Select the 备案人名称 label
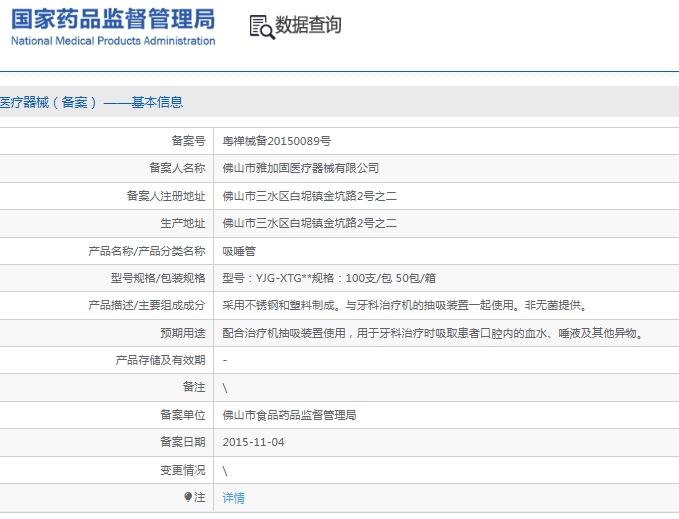The image size is (679, 519). pyautogui.click(x=177, y=168)
